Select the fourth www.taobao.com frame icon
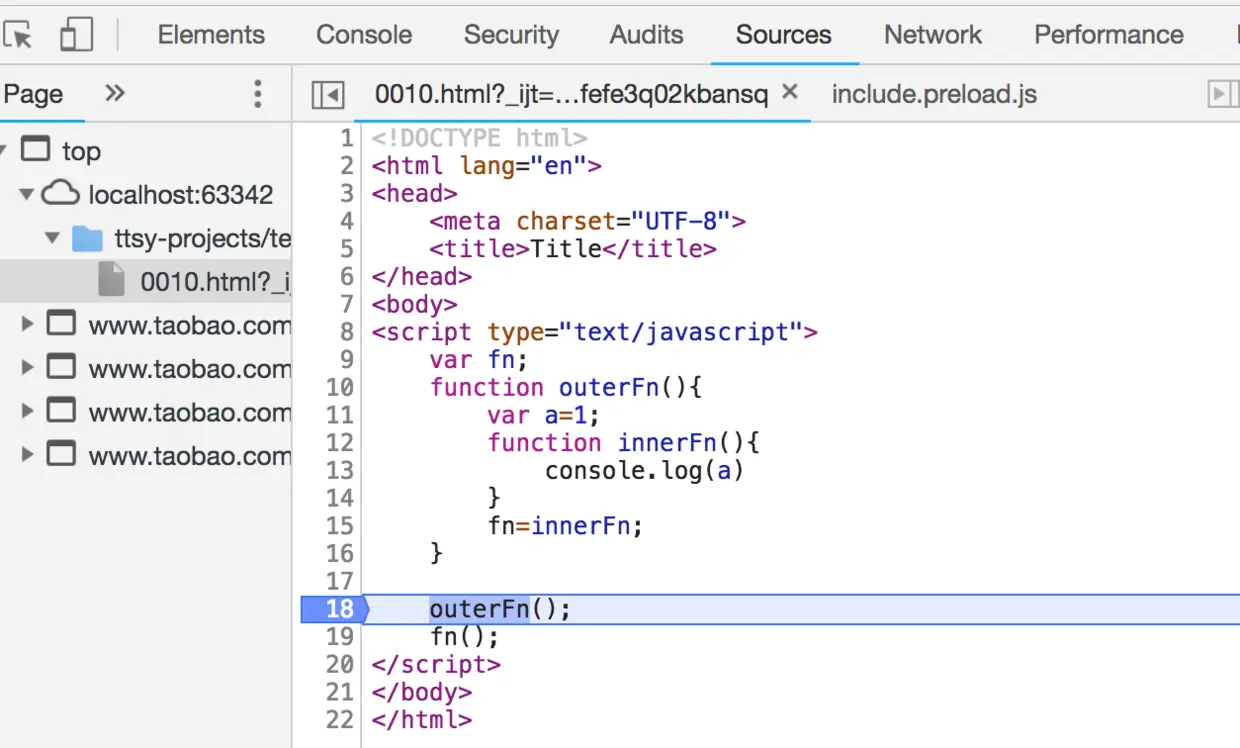This screenshot has height=748, width=1240. [x=62, y=454]
